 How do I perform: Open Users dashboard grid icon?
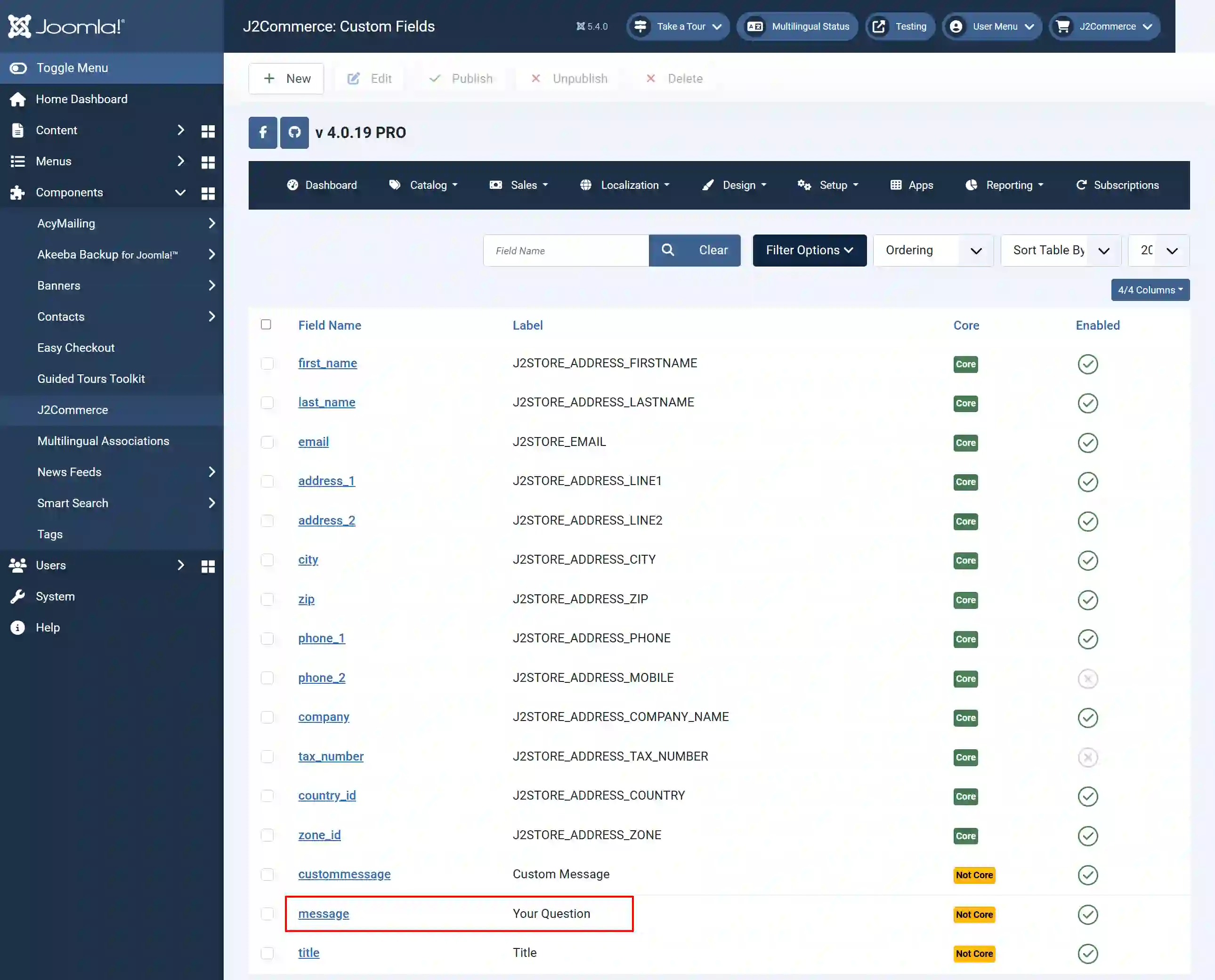tap(208, 566)
